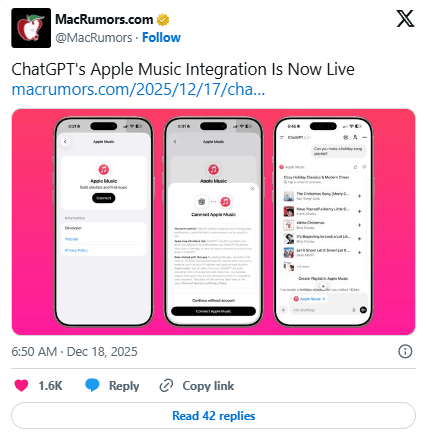Open the macrumors.com article link

[138, 89]
